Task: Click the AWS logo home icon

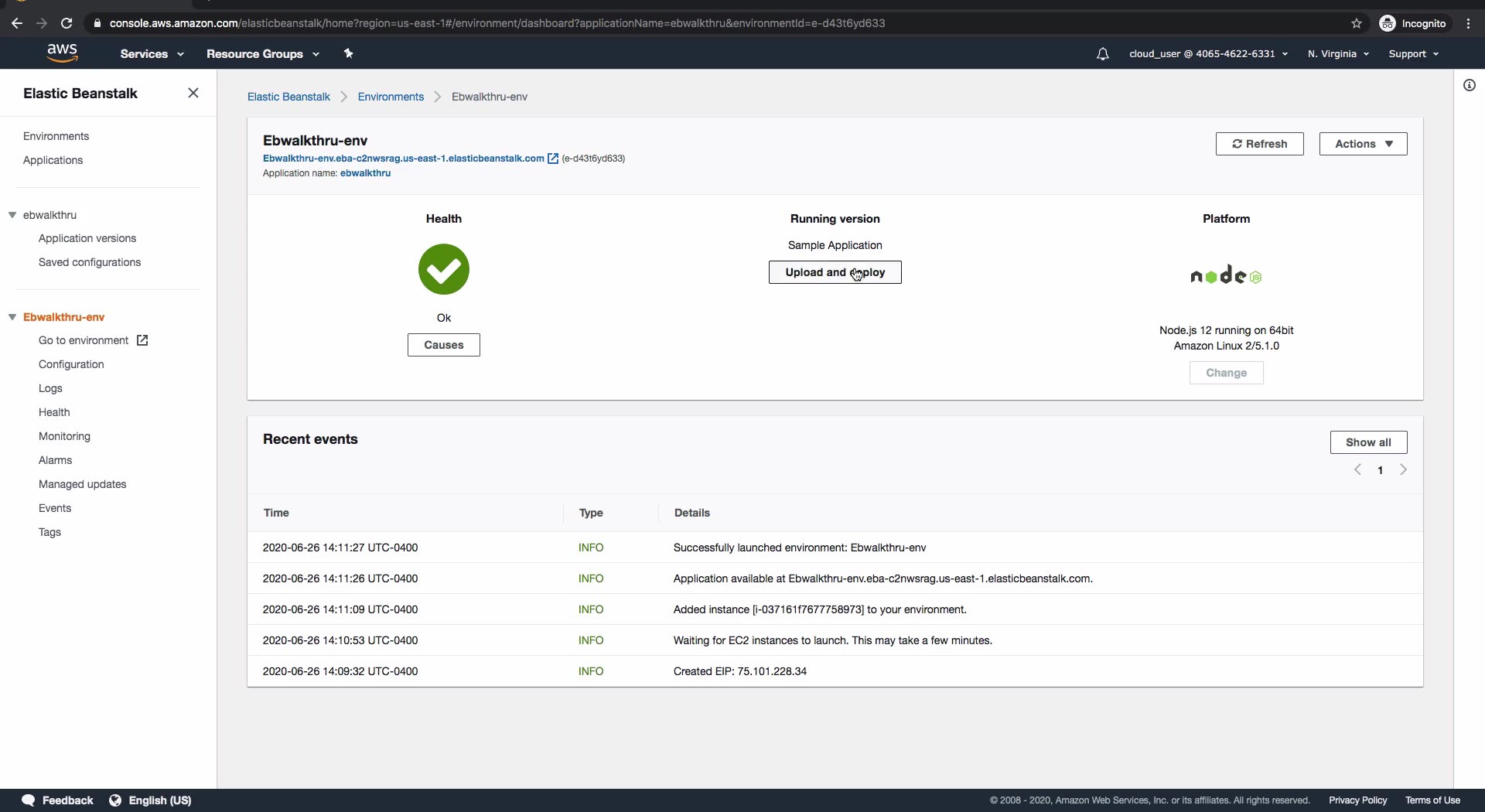Action: click(x=62, y=53)
